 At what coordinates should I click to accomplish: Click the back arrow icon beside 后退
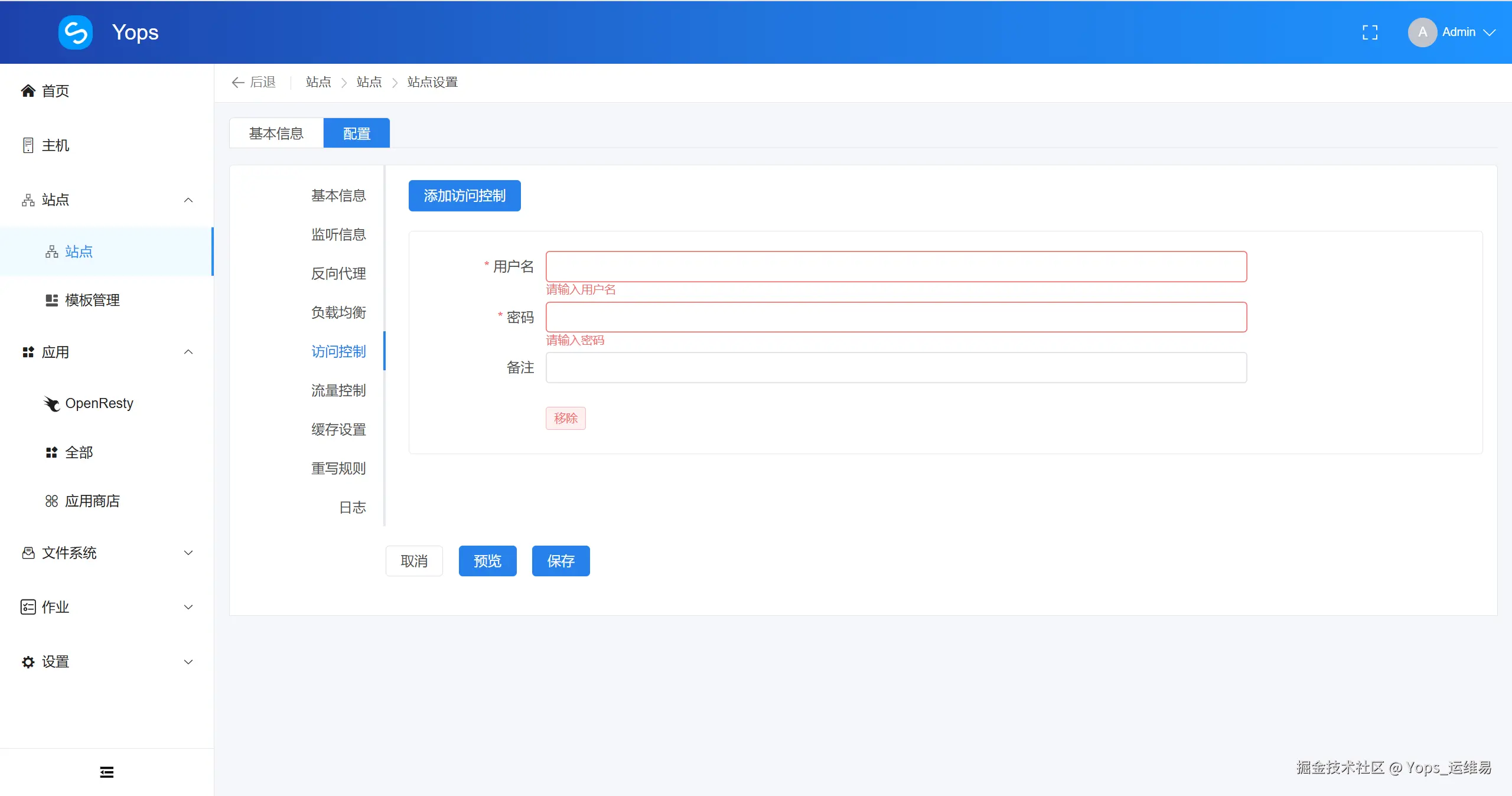238,83
